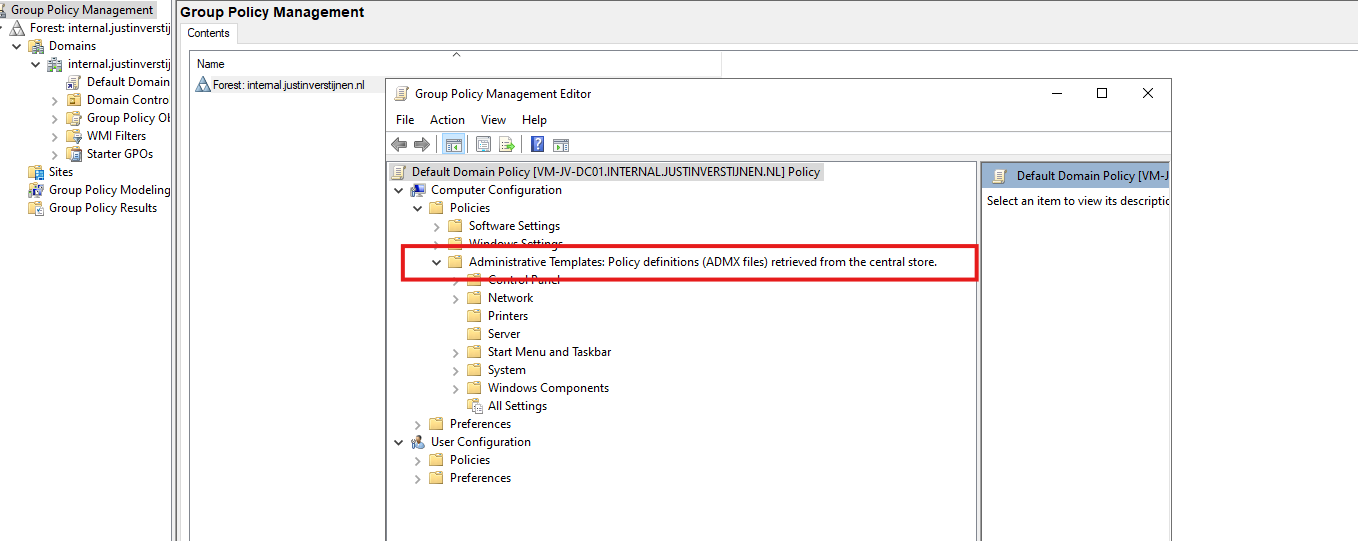Switch to the Contents tab
This screenshot has height=541, width=1358.
point(209,33)
